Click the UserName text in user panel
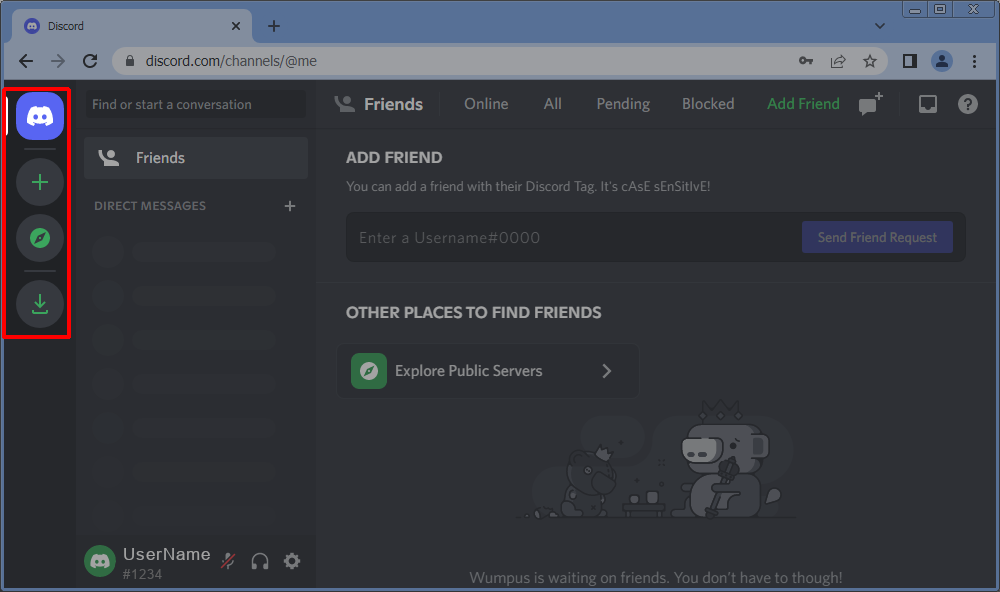The image size is (1000, 592). pos(166,554)
